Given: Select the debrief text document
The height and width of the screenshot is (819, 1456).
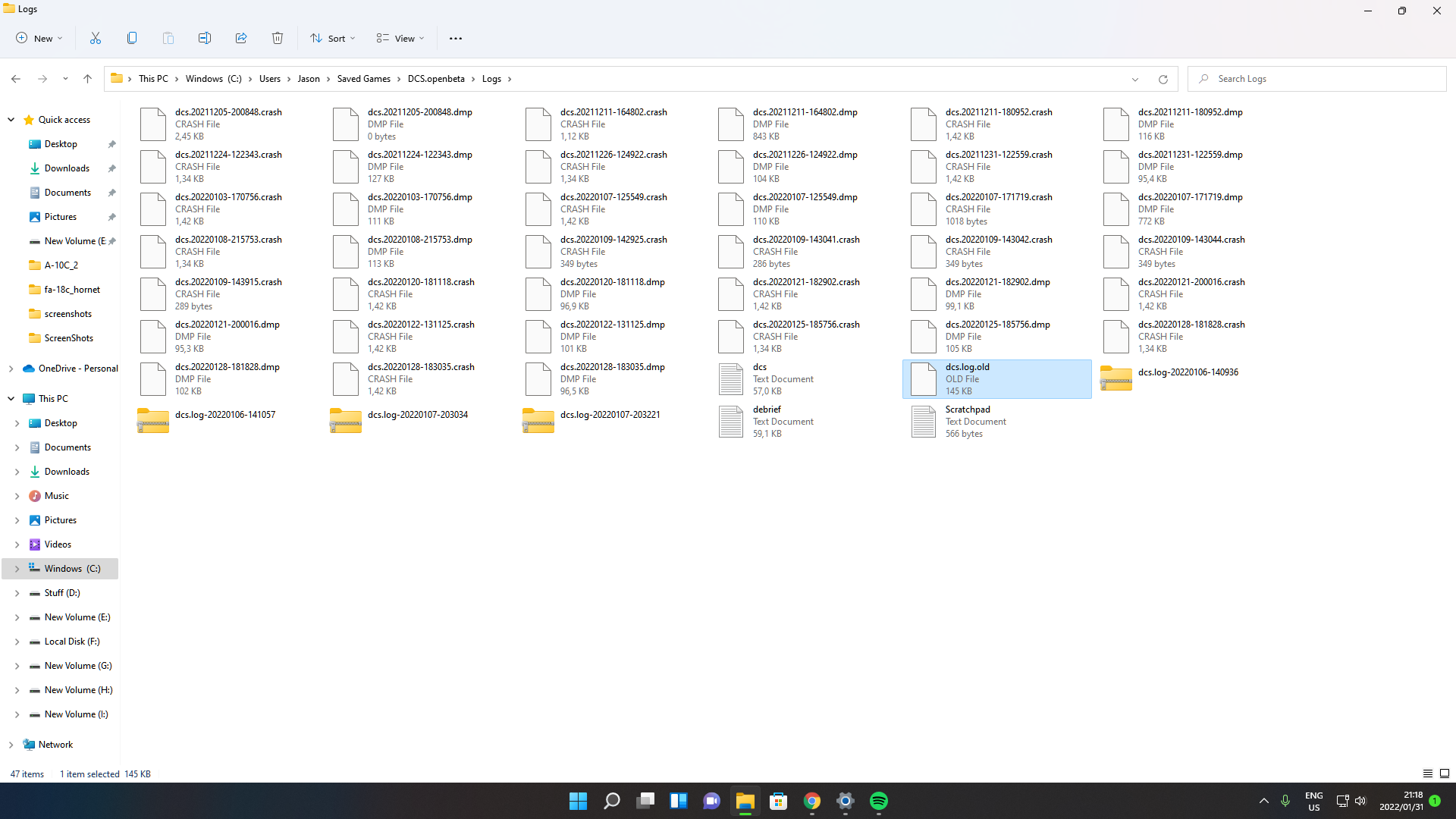Looking at the screenshot, I should tap(805, 422).
